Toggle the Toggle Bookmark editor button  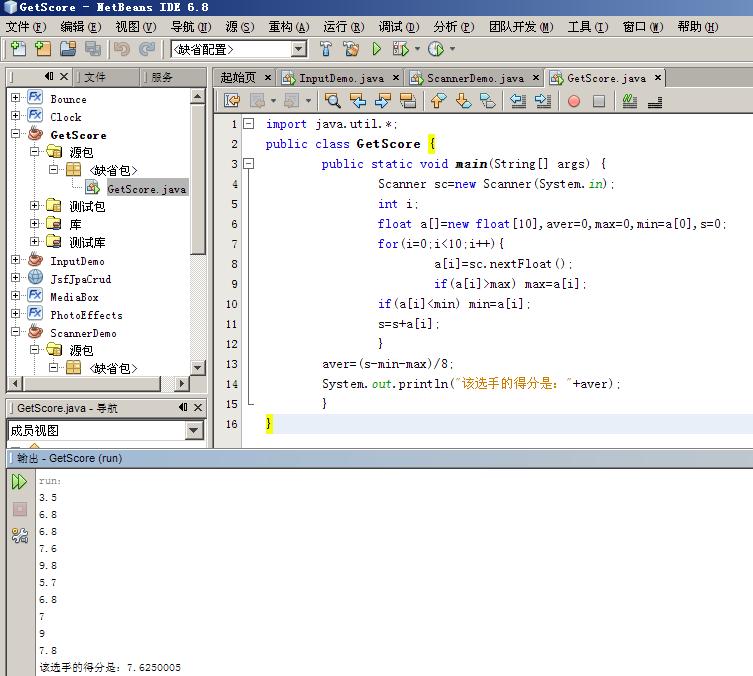(x=487, y=100)
